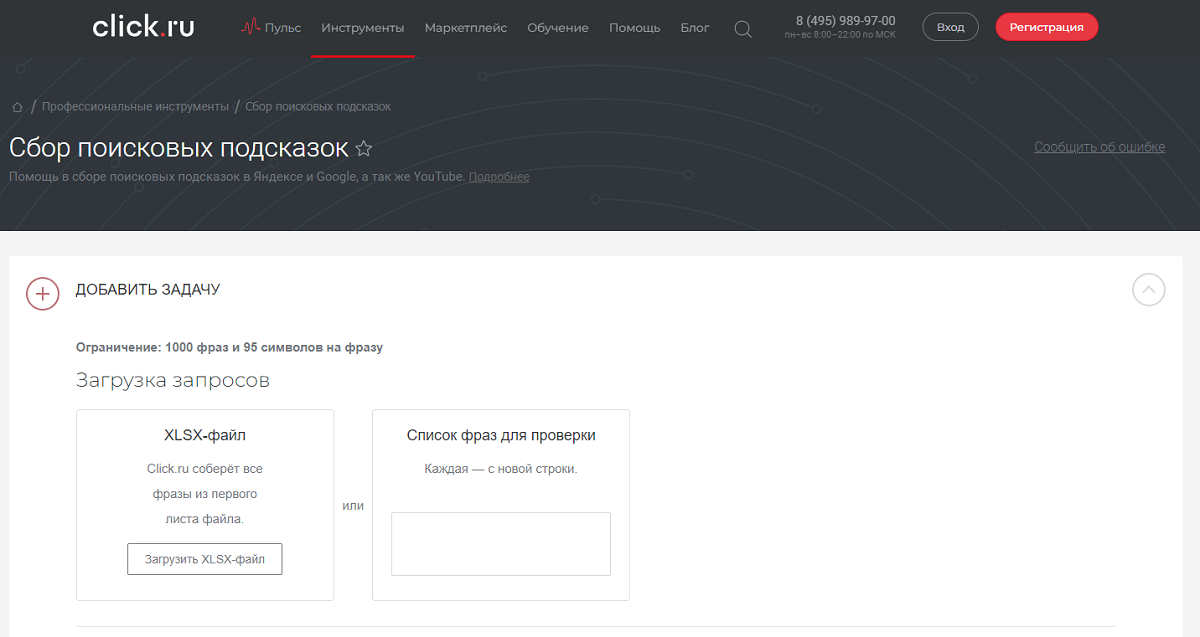Collapse the add task panel with chevron
This screenshot has width=1200, height=637.
[x=1148, y=290]
